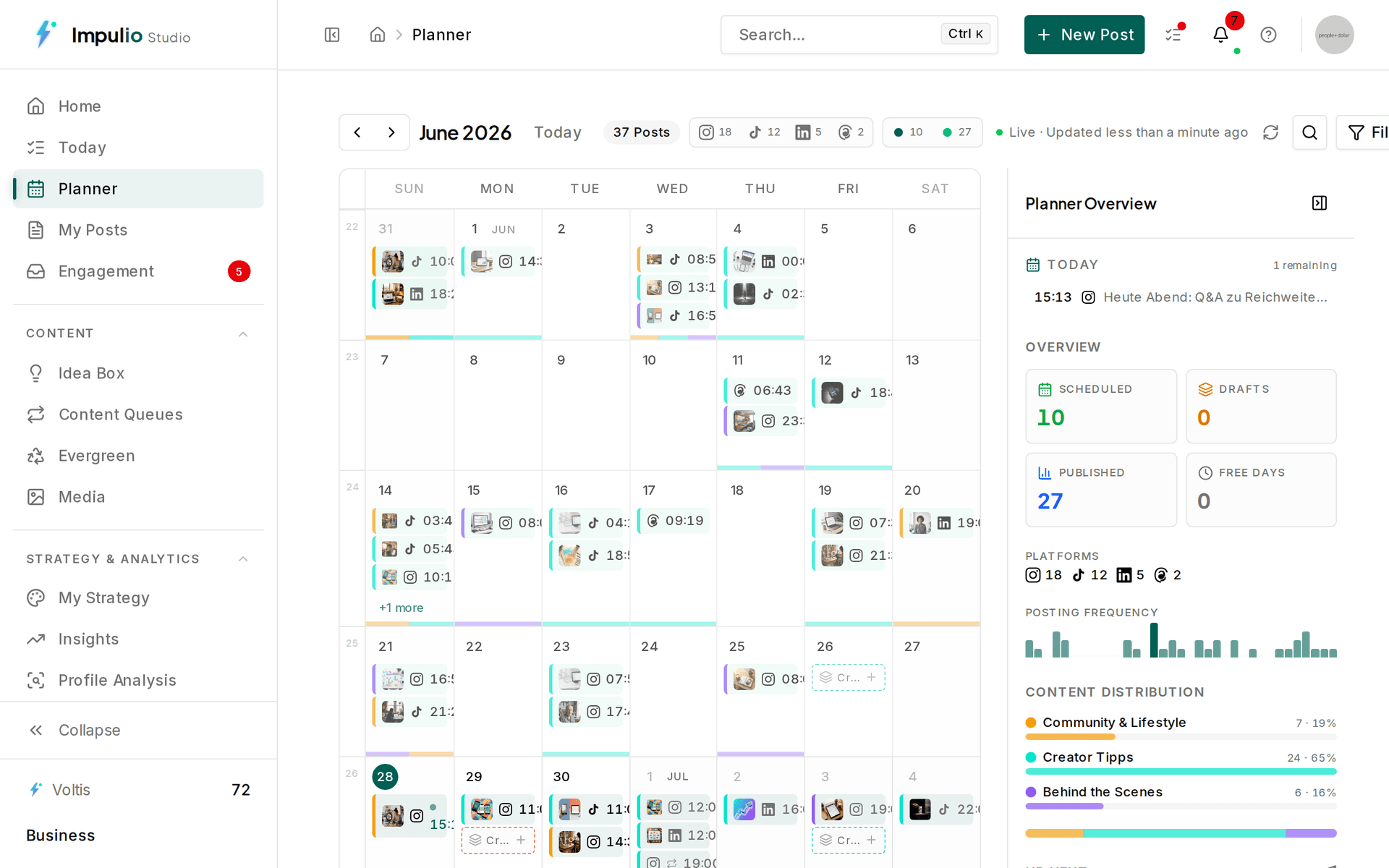Click the Impulio Studio logo
The width and height of the screenshot is (1389, 868).
point(113,35)
